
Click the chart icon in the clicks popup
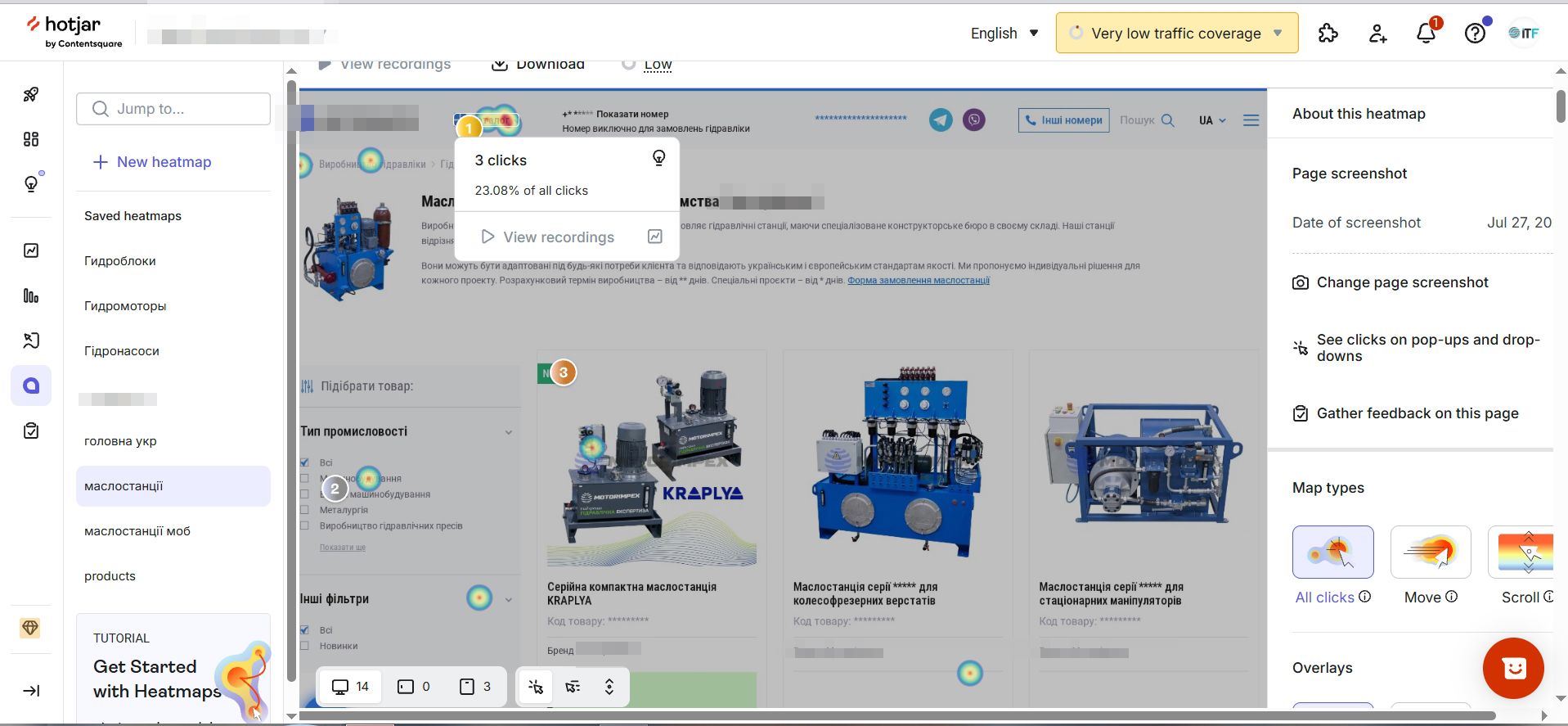pyautogui.click(x=655, y=237)
